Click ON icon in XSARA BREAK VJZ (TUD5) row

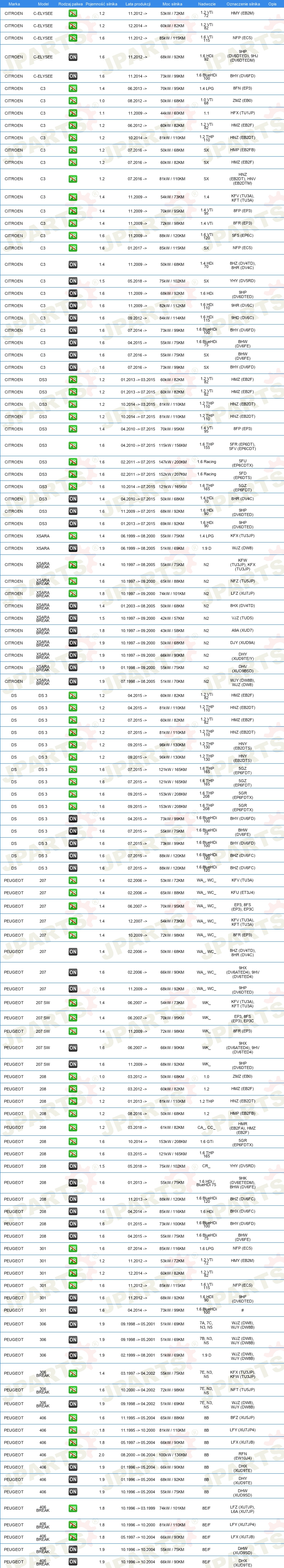point(73,618)
